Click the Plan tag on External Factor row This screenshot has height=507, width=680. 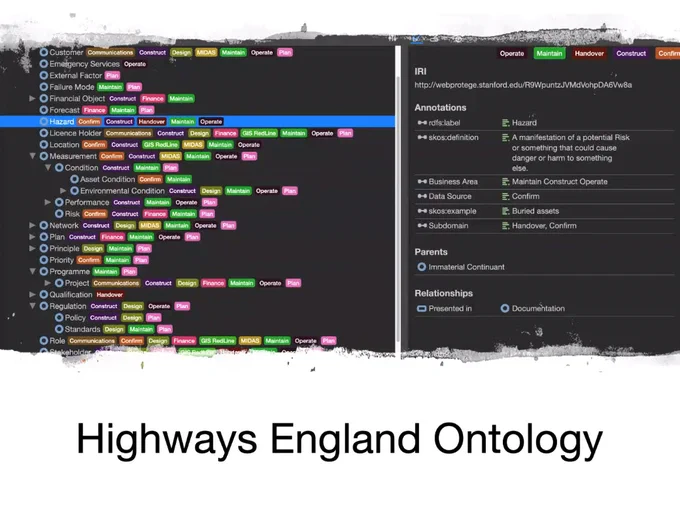[x=112, y=75]
